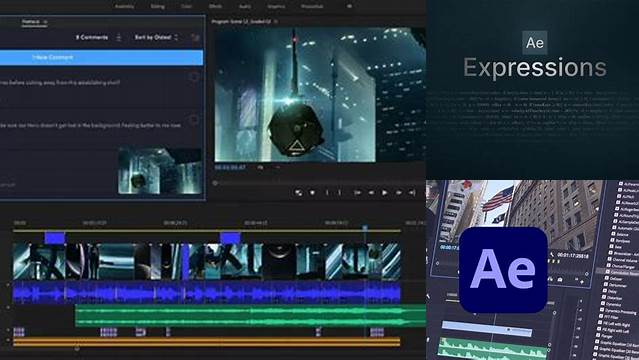639x360 pixels.
Task: Switch to the Audio workspace tab
Action: tap(245, 6)
